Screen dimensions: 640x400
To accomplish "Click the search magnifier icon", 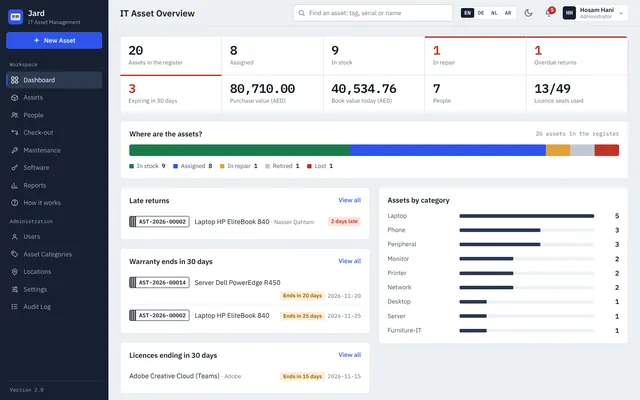I will coord(302,13).
